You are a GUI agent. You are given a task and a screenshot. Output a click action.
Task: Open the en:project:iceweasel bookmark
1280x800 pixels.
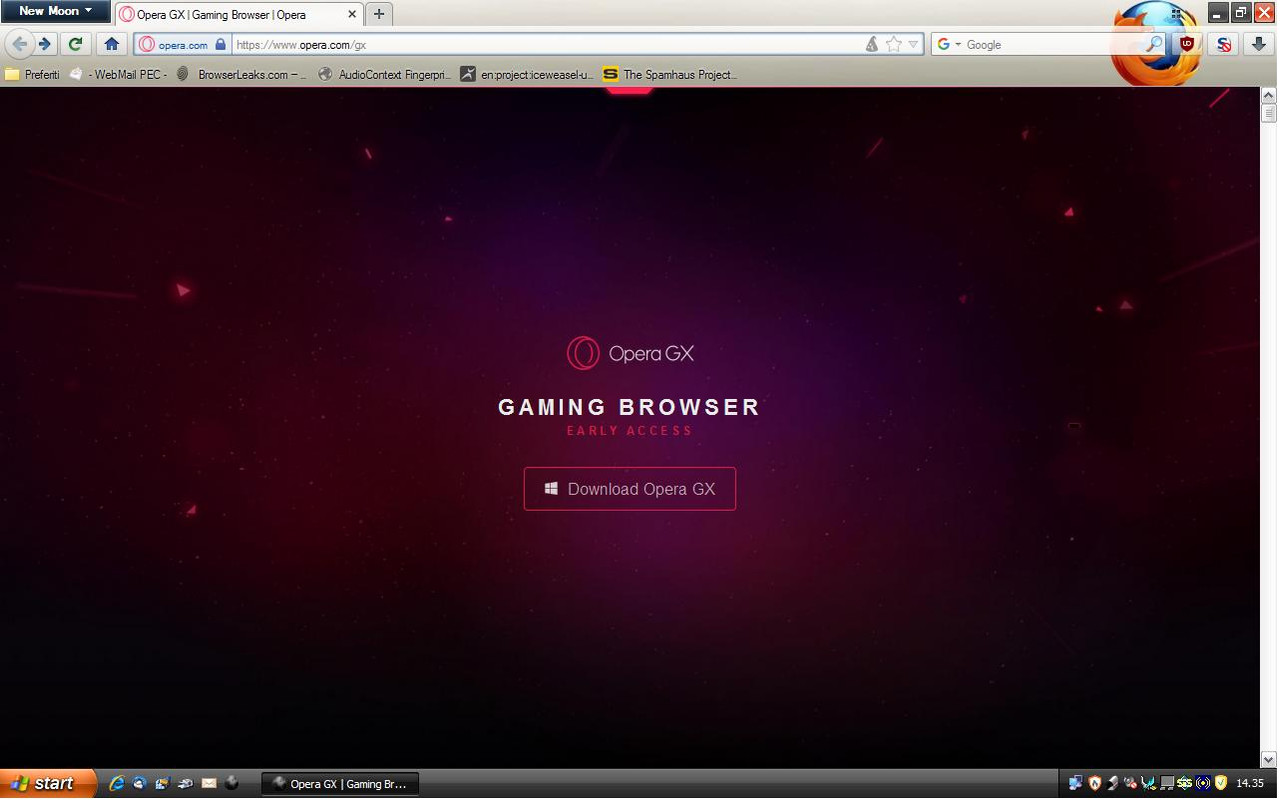point(527,74)
